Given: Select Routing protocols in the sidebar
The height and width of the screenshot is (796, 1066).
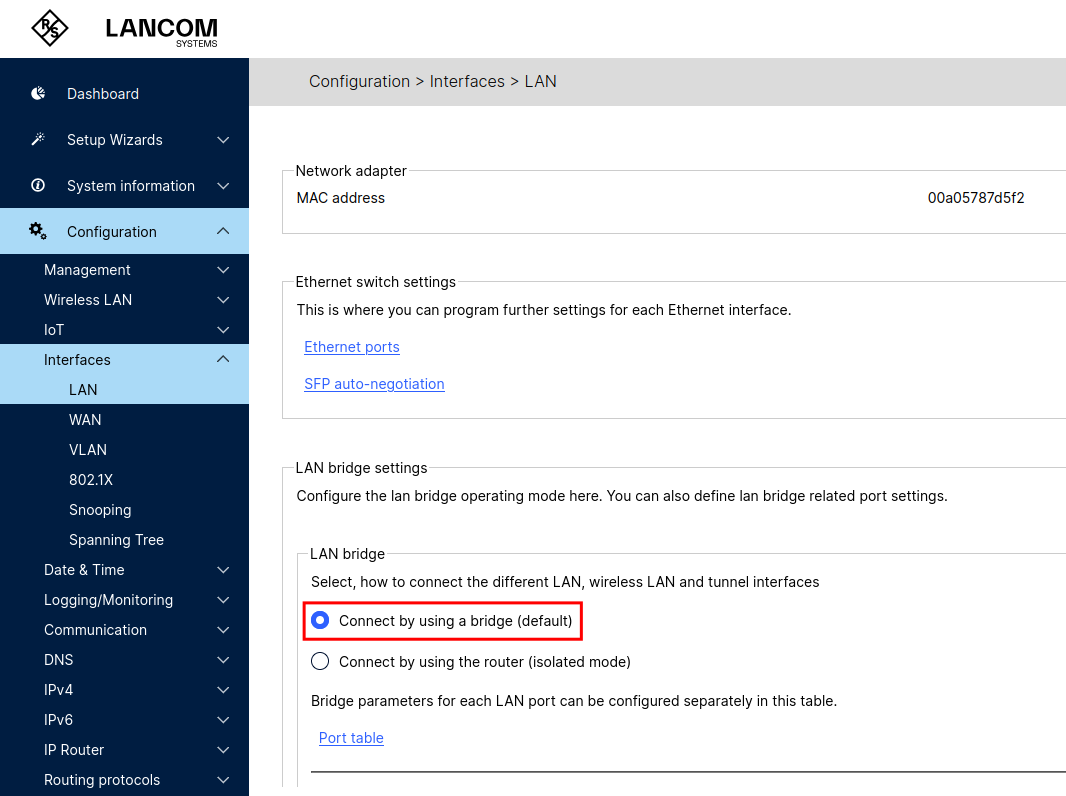Looking at the screenshot, I should click(102, 780).
